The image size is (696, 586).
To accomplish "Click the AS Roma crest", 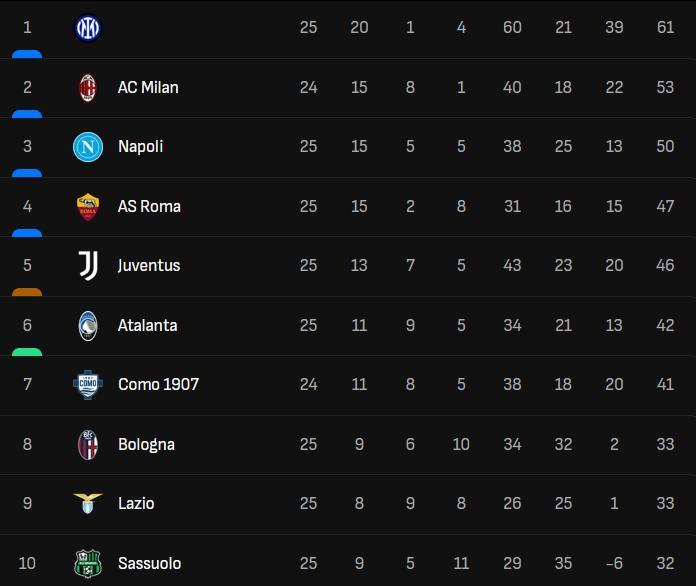I will pyautogui.click(x=88, y=207).
